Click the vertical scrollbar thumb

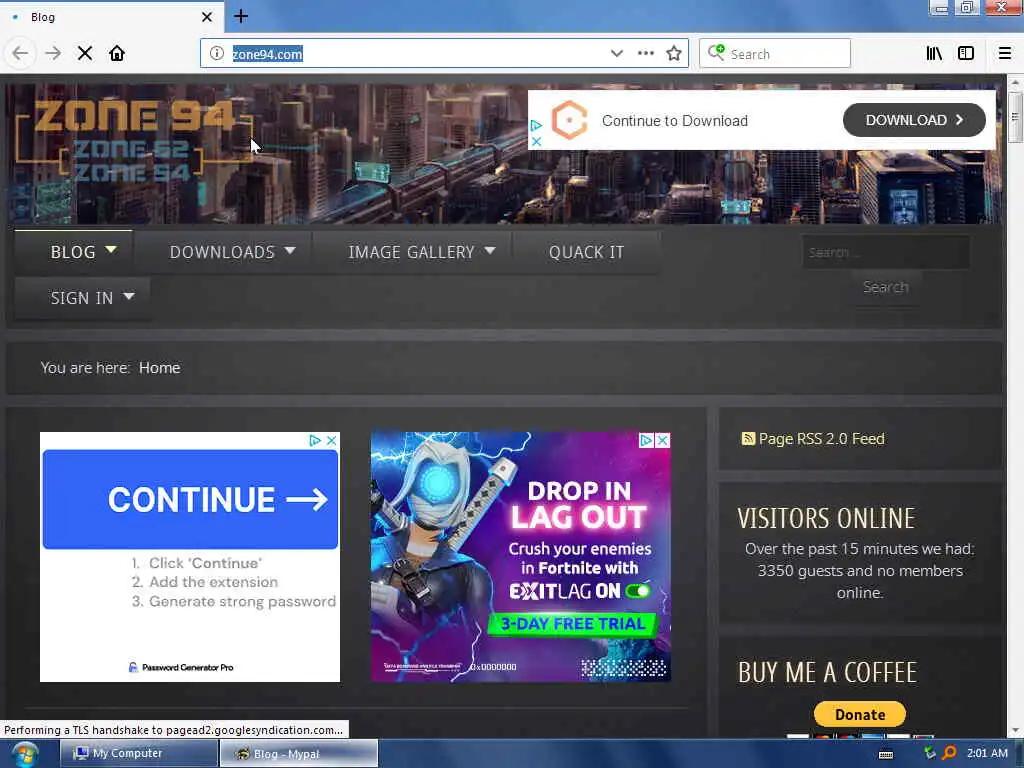point(1014,117)
